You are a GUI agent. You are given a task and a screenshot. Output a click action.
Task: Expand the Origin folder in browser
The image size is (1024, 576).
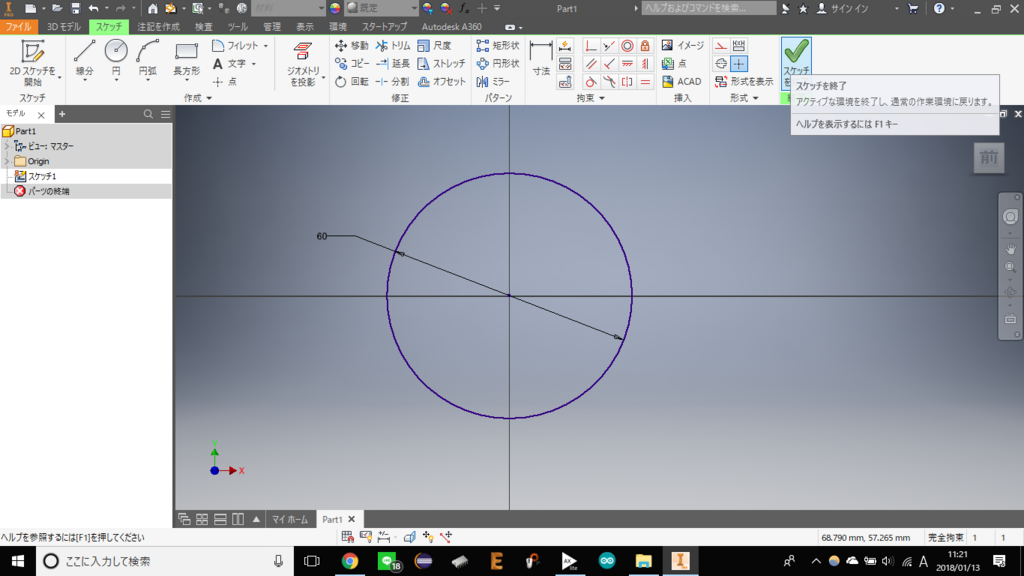click(7, 161)
